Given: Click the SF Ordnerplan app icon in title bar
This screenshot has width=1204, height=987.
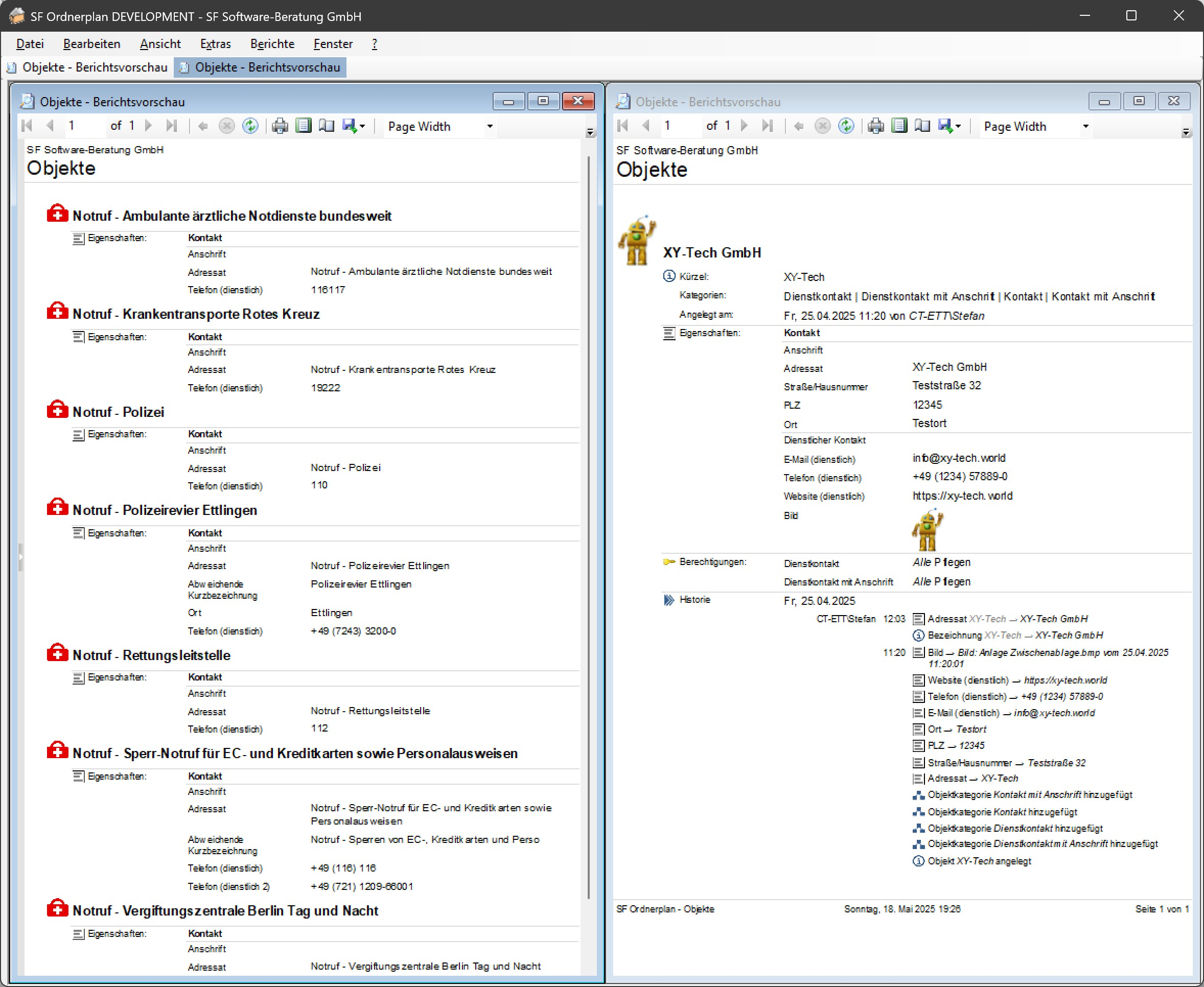Looking at the screenshot, I should click(16, 16).
